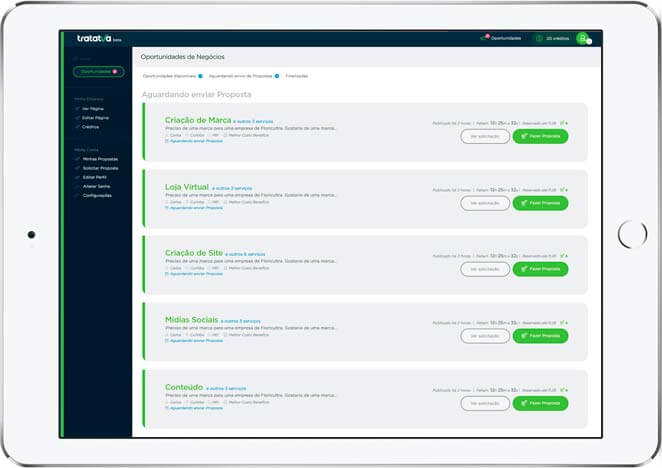Open the Criação de Site opportunity title

pos(194,253)
